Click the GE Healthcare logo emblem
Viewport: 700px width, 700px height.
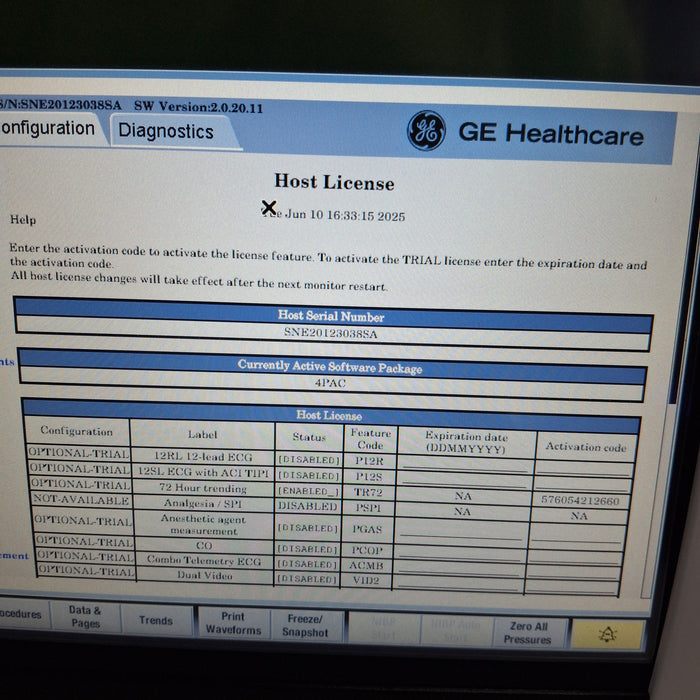tap(426, 130)
